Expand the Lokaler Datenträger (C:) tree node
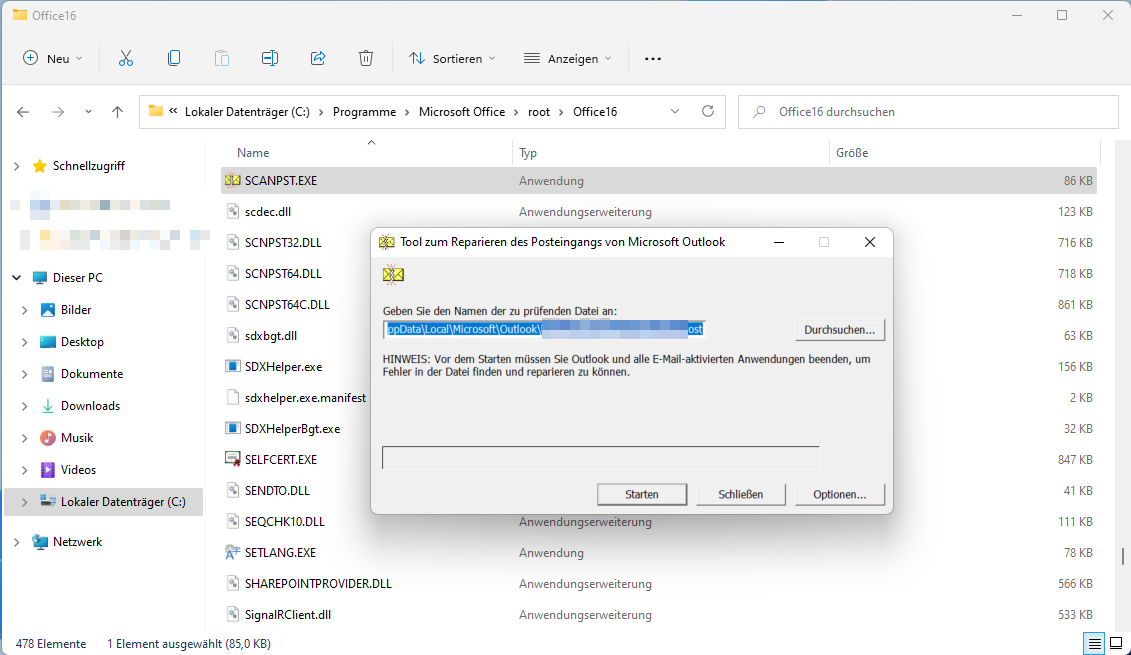 [25, 502]
